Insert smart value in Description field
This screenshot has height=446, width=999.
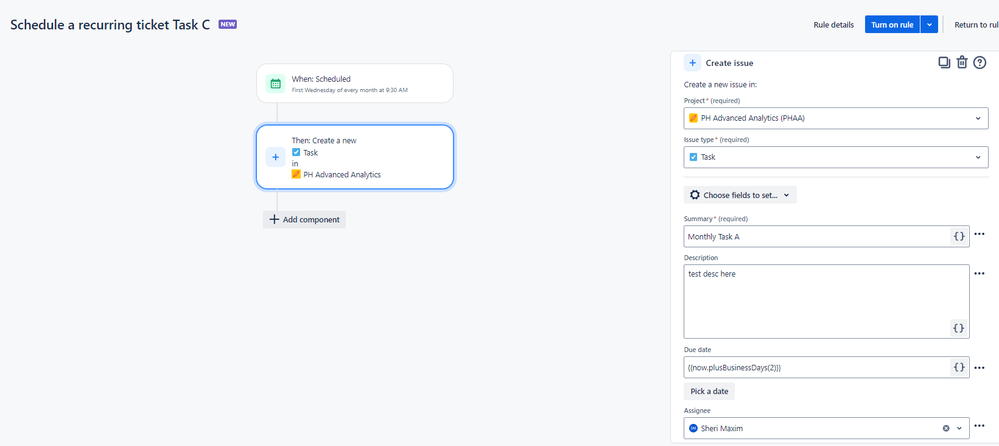click(959, 328)
